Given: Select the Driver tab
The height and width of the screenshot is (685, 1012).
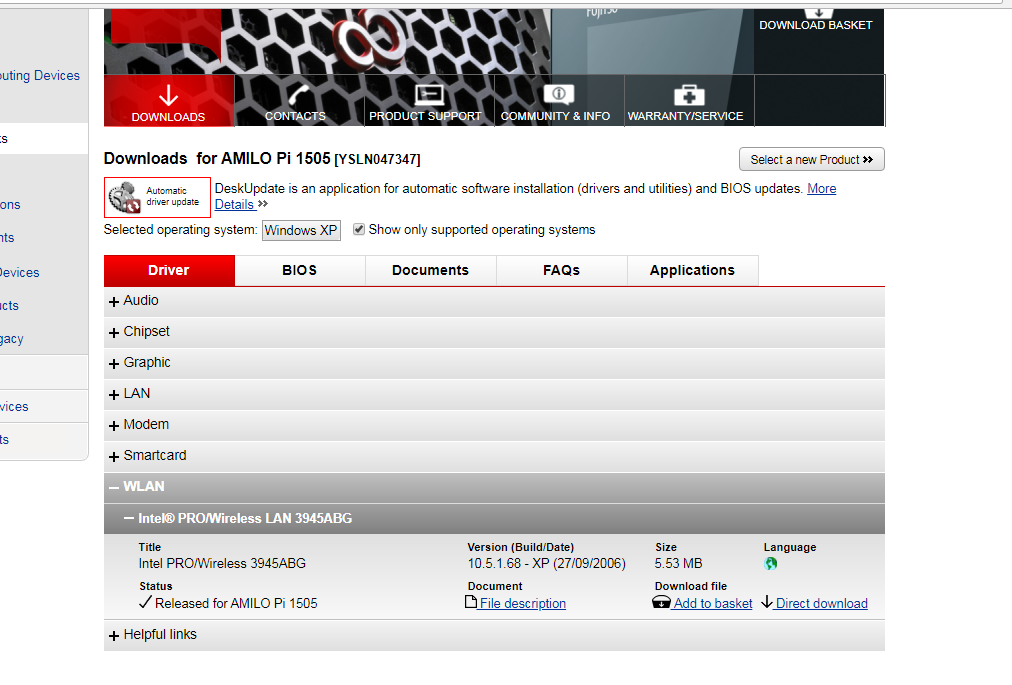Looking at the screenshot, I should pyautogui.click(x=169, y=271).
